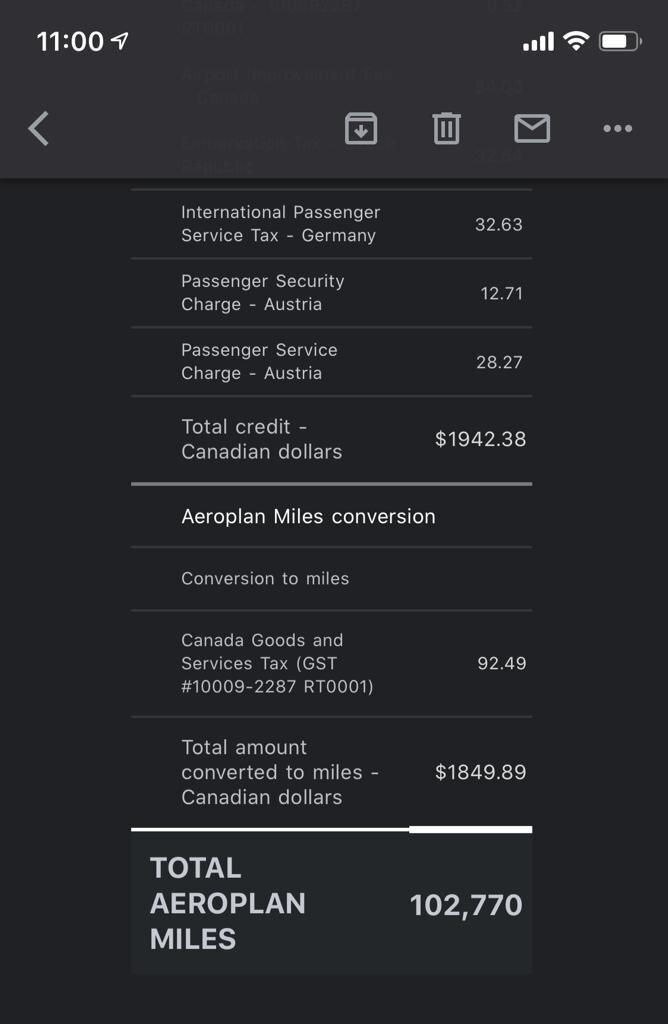Tap the Total Aeroplan Miles 102,770 value
The height and width of the screenshot is (1024, 668).
coord(466,905)
